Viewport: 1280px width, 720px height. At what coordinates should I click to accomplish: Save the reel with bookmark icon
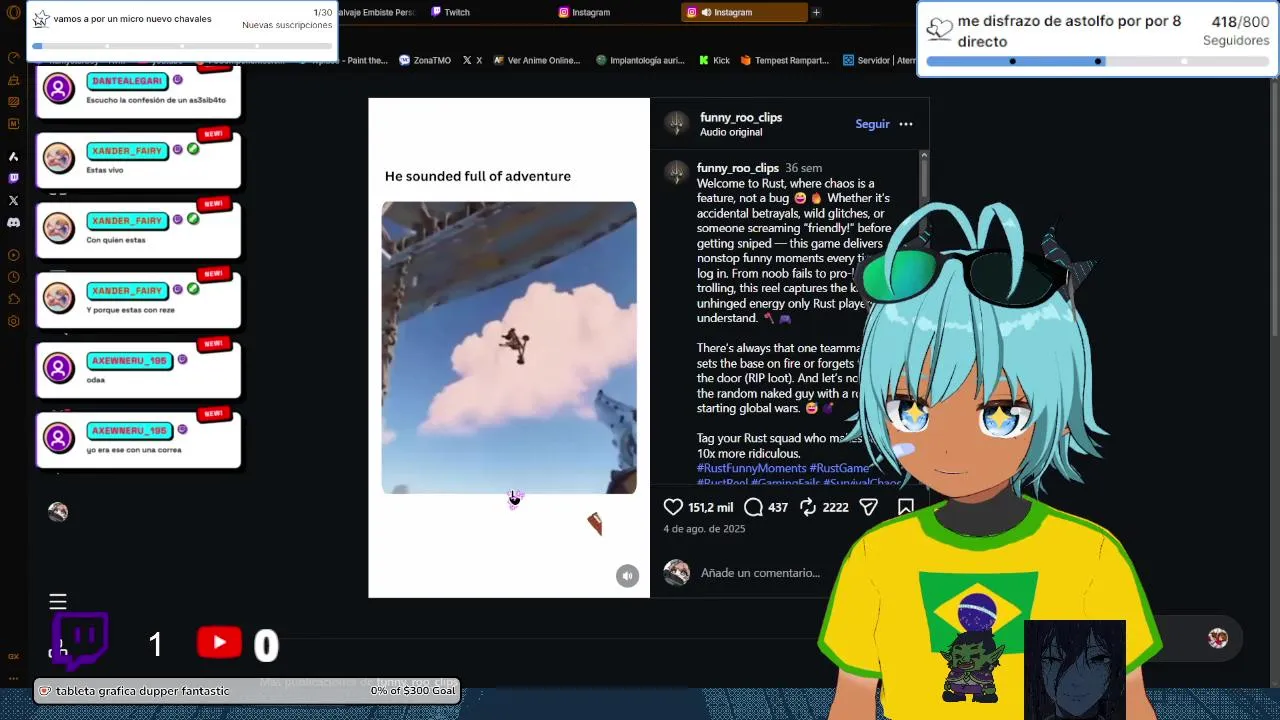coord(905,507)
